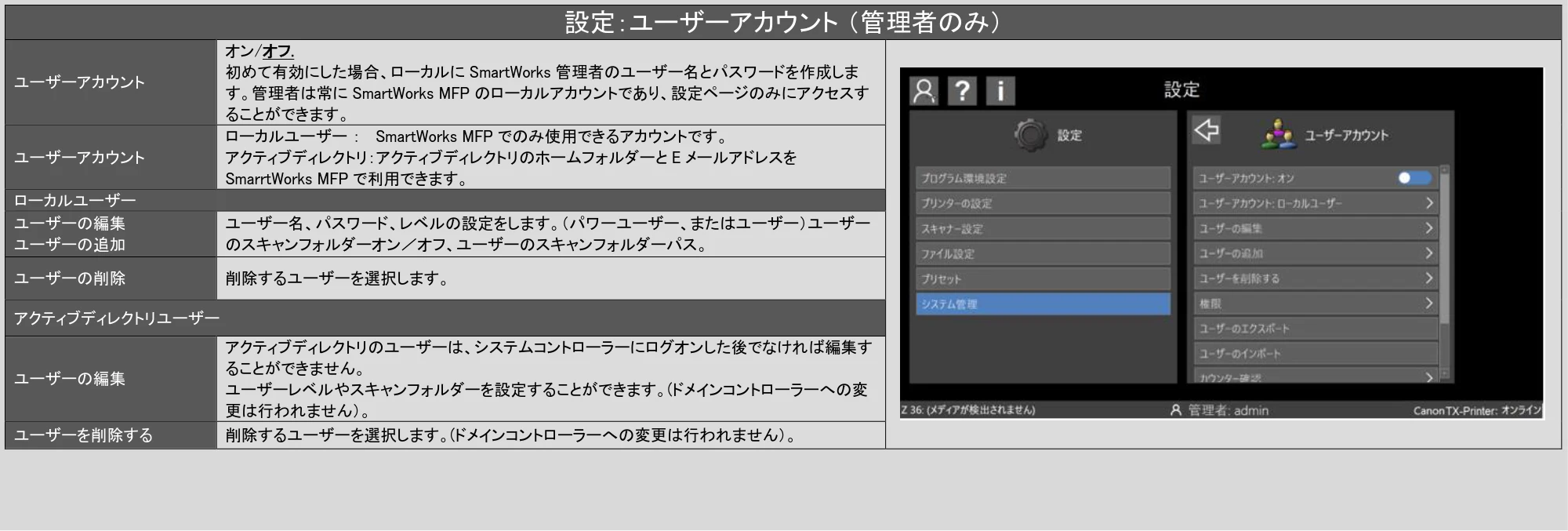Click the text '削除するユーザーを選択します。'
This screenshot has width=1568, height=531.
[x=337, y=278]
